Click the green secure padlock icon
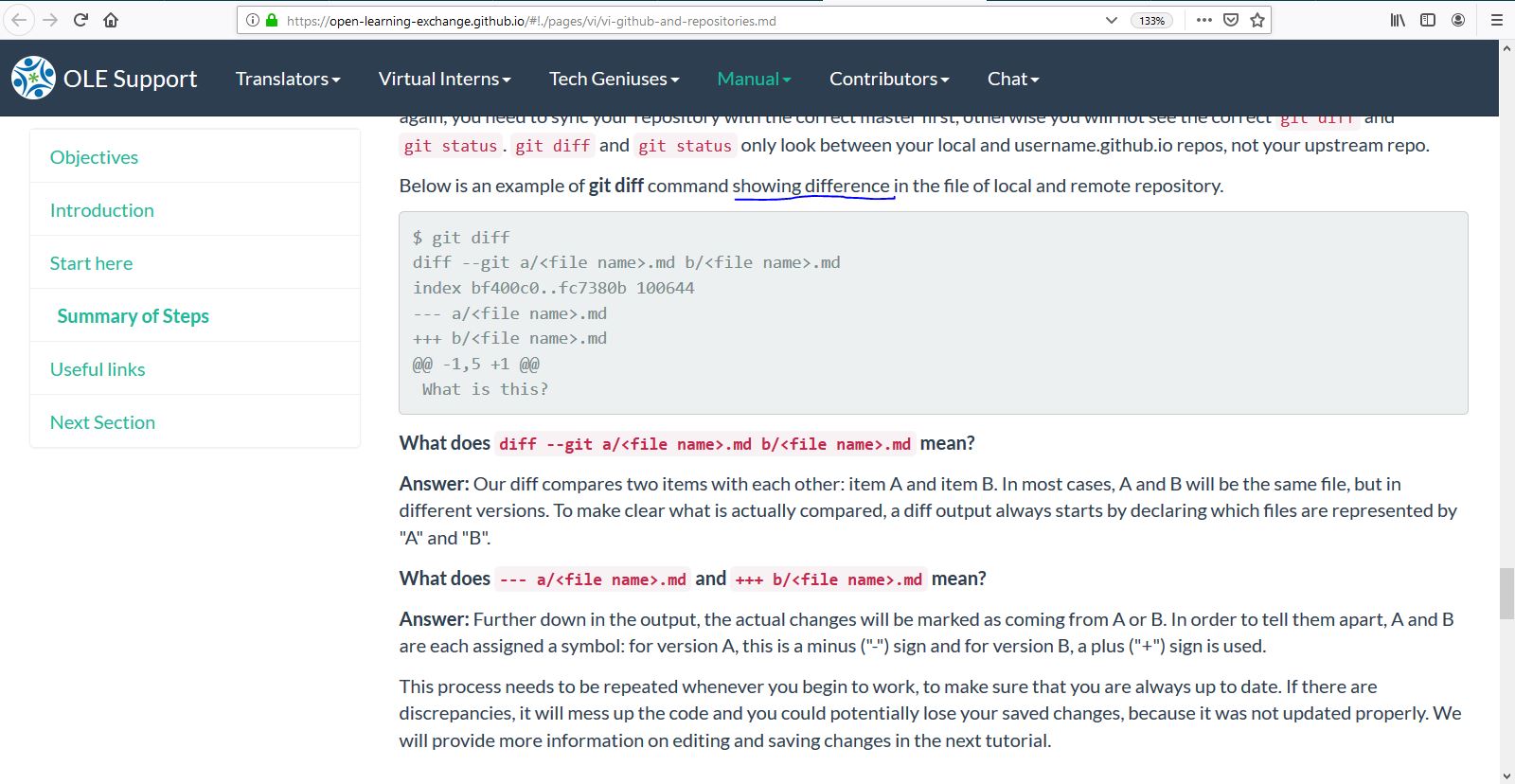This screenshot has width=1515, height=784. 273,20
